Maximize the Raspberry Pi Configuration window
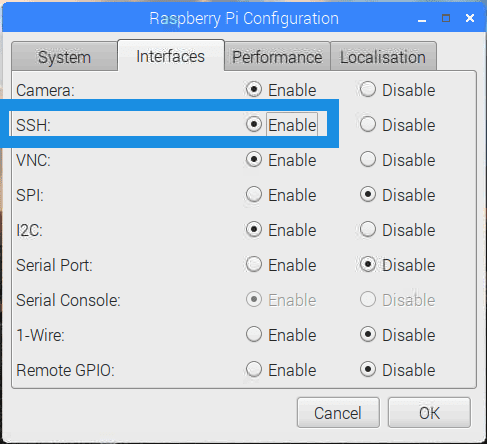 pyautogui.click(x=446, y=18)
